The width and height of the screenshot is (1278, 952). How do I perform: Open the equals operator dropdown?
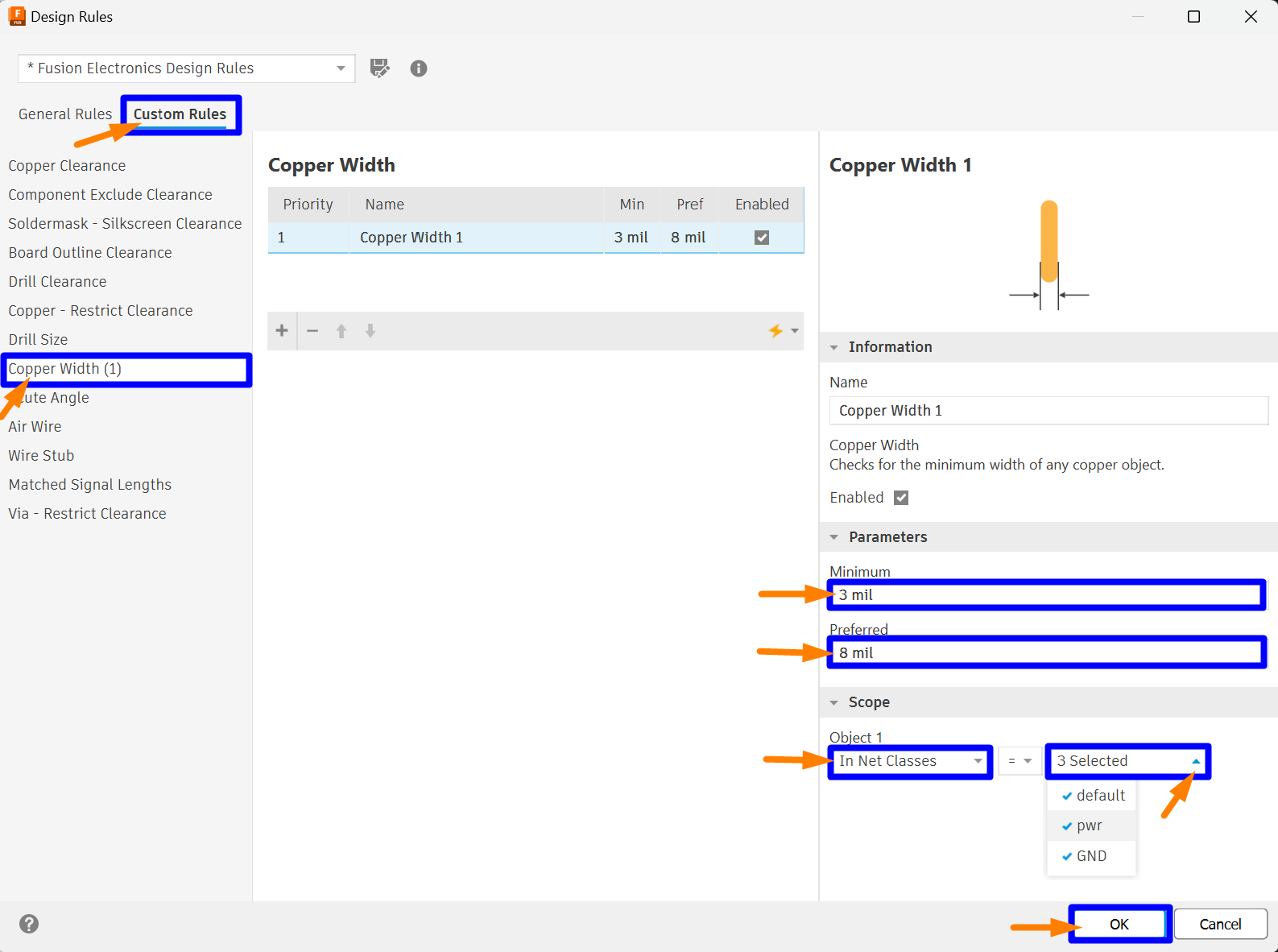pyautogui.click(x=1020, y=761)
